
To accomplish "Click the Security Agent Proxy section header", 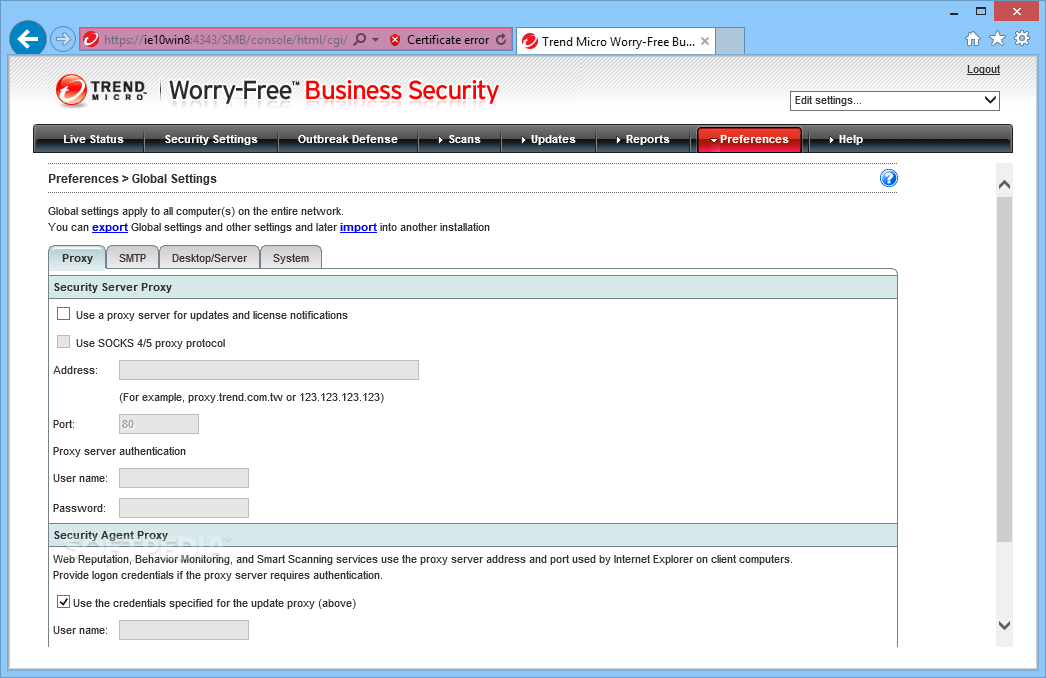I will (x=473, y=535).
